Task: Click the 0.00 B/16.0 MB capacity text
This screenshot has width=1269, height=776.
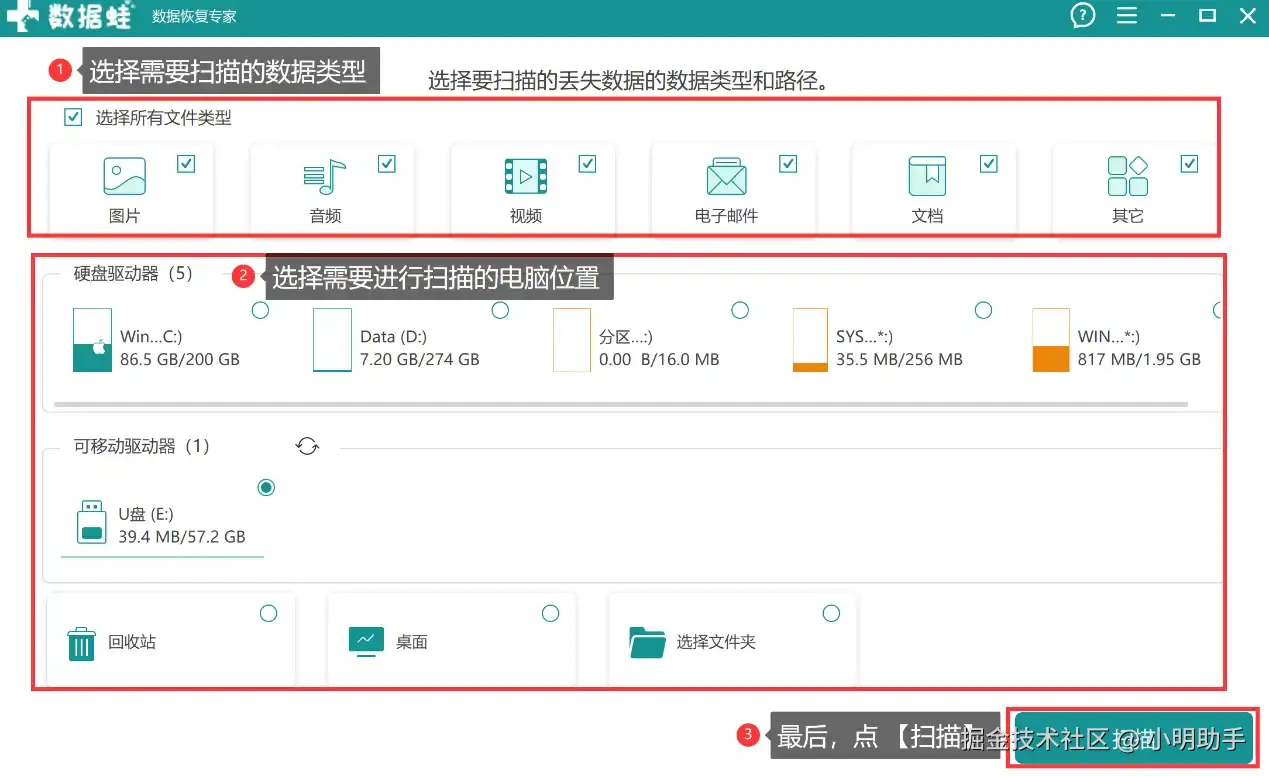Action: coord(659,359)
